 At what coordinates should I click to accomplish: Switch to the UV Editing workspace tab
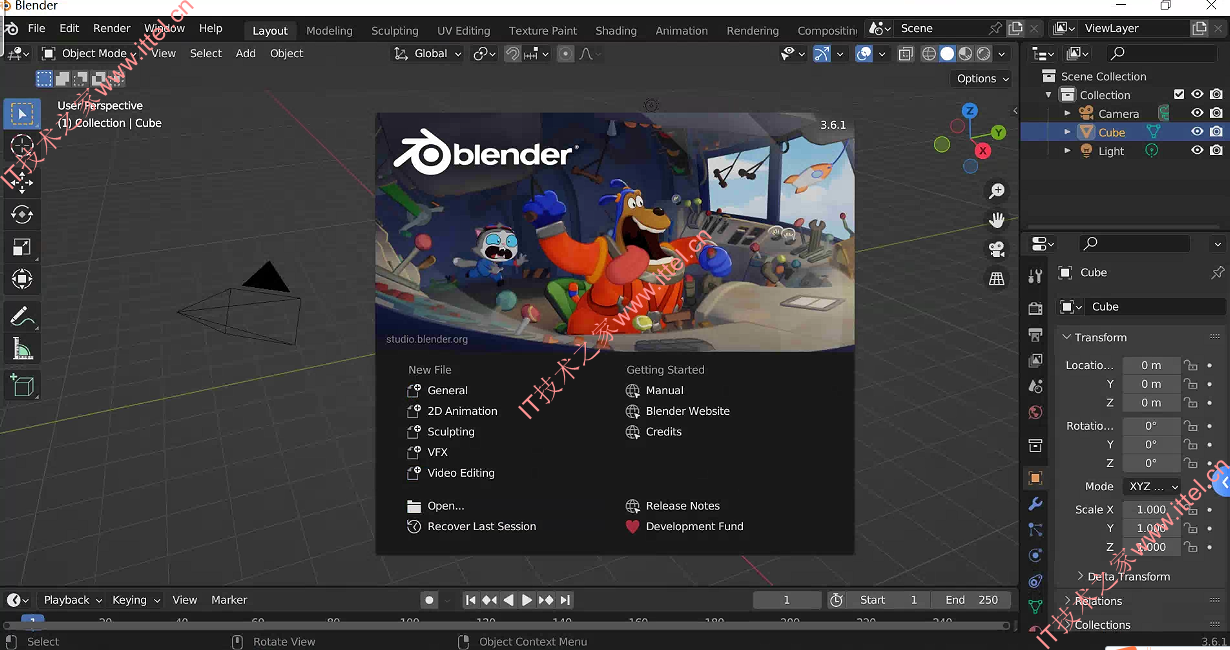point(464,31)
